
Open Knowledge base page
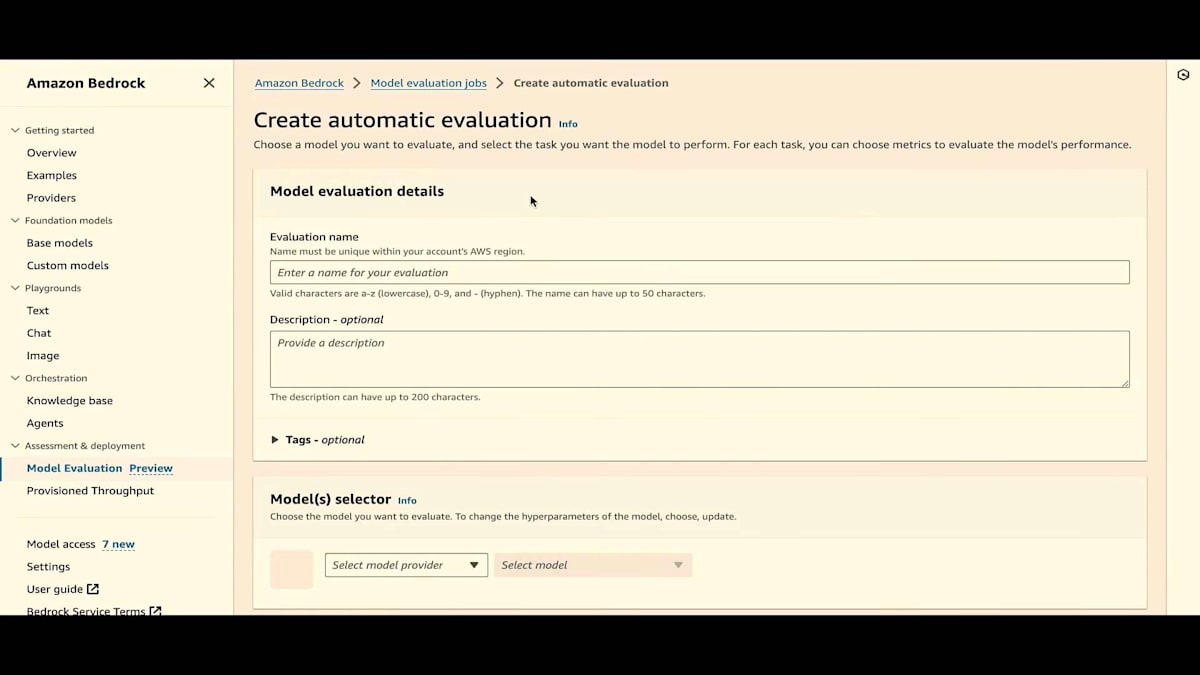(x=70, y=400)
